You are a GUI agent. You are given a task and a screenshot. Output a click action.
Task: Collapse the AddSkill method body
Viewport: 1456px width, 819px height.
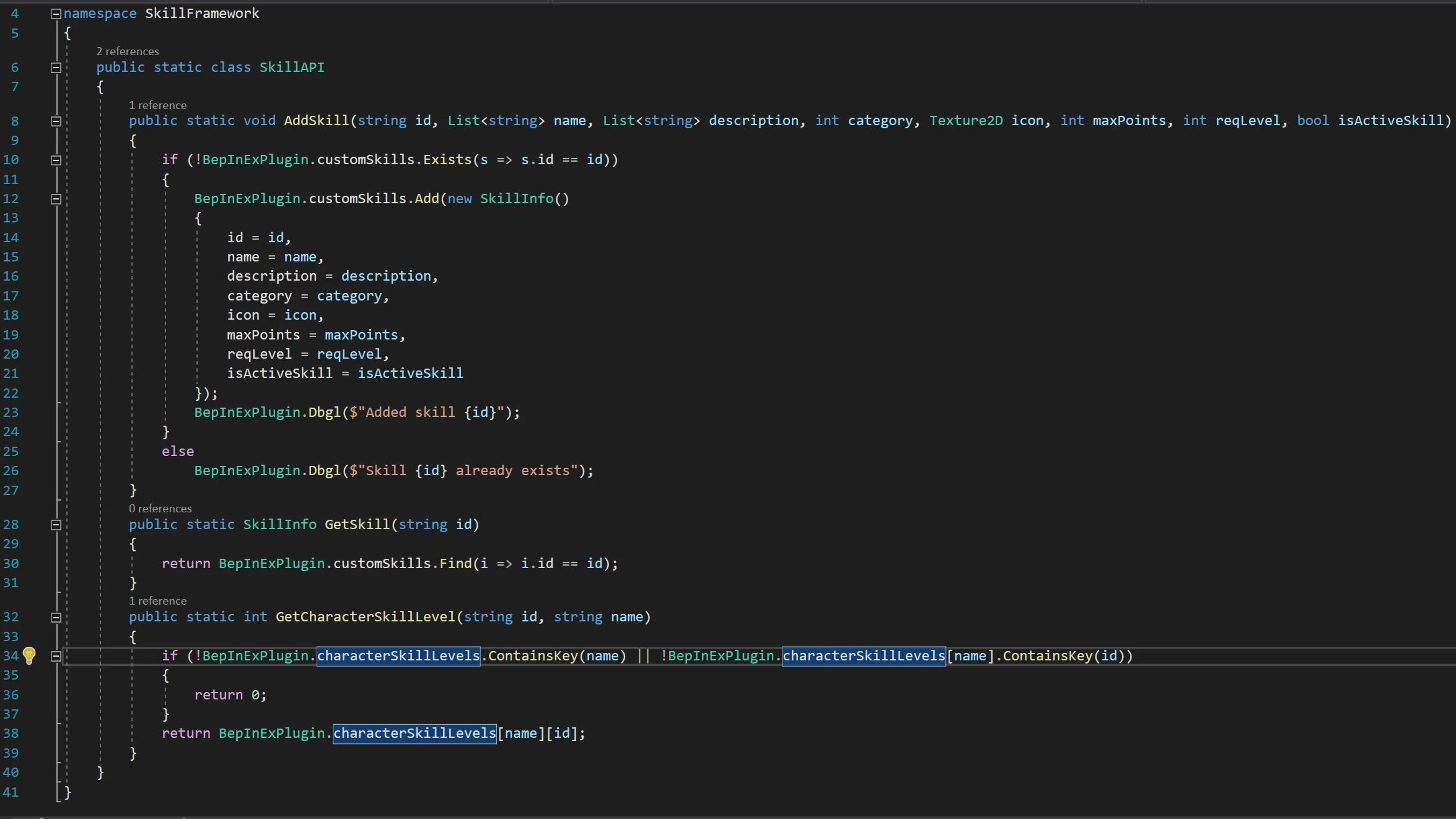pyautogui.click(x=56, y=121)
